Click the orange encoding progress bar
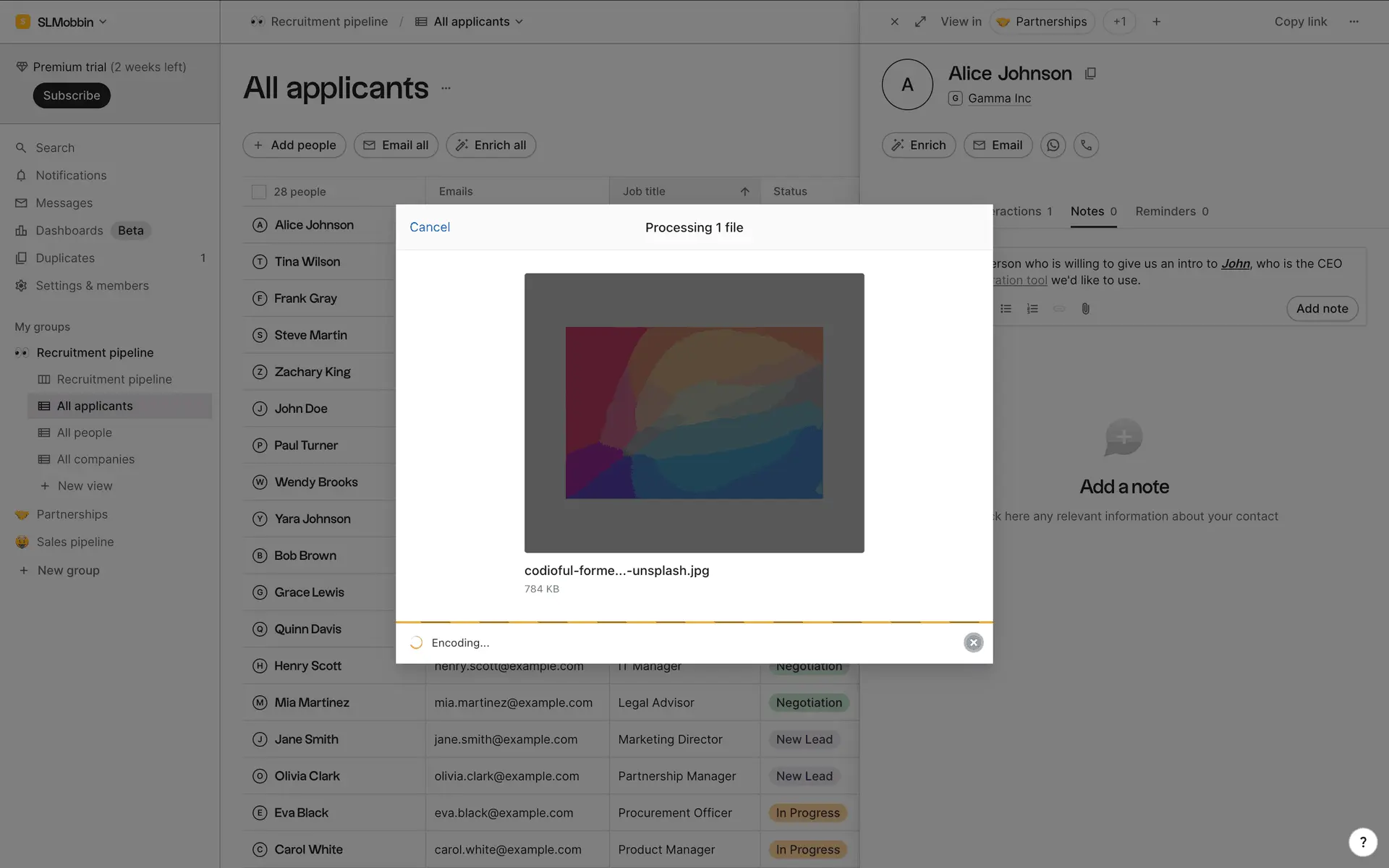Screen dimensions: 1389x868 pyautogui.click(x=694, y=622)
